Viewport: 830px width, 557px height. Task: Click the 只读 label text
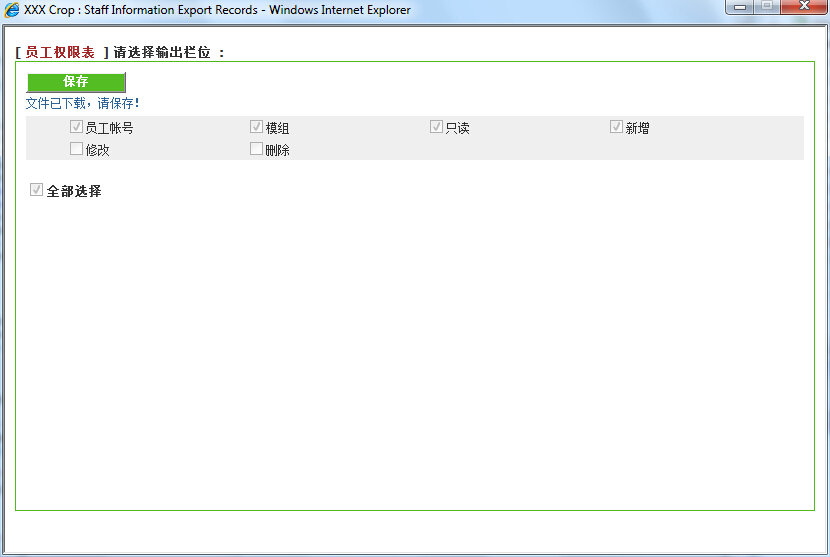(x=457, y=128)
